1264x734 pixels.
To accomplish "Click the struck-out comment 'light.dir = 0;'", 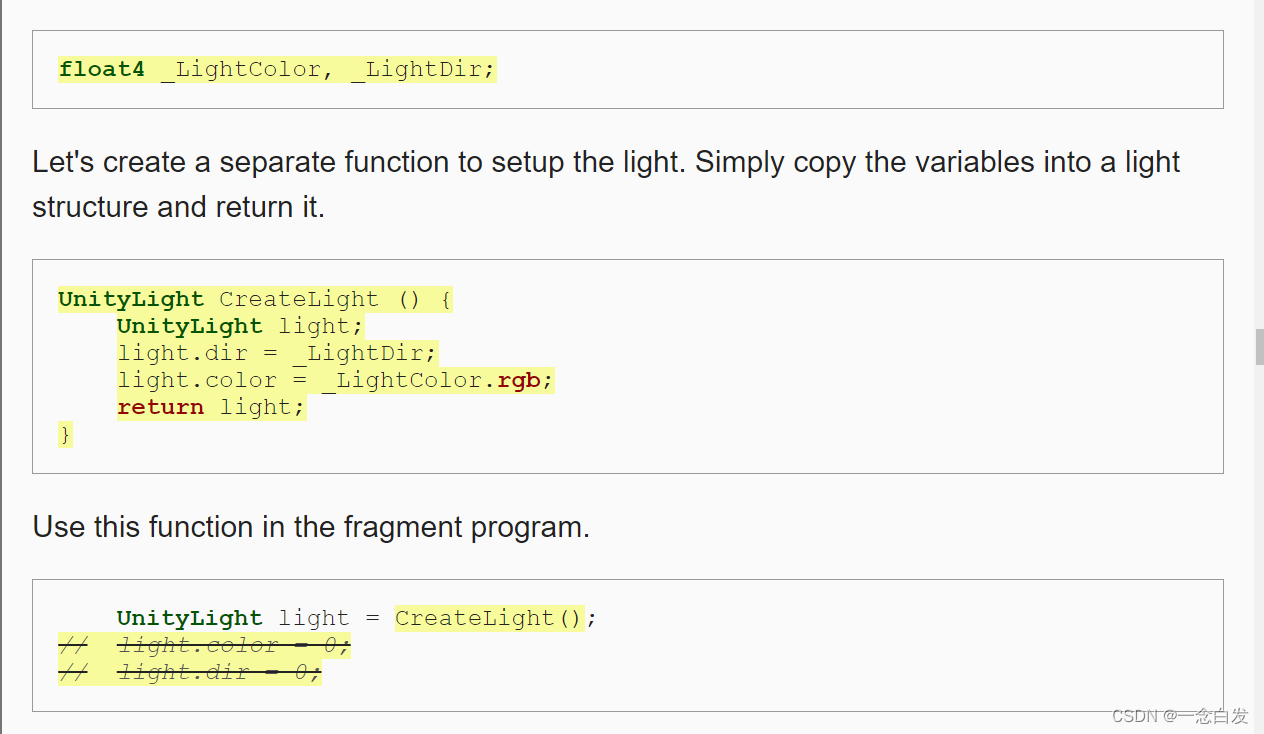I will click(x=190, y=672).
